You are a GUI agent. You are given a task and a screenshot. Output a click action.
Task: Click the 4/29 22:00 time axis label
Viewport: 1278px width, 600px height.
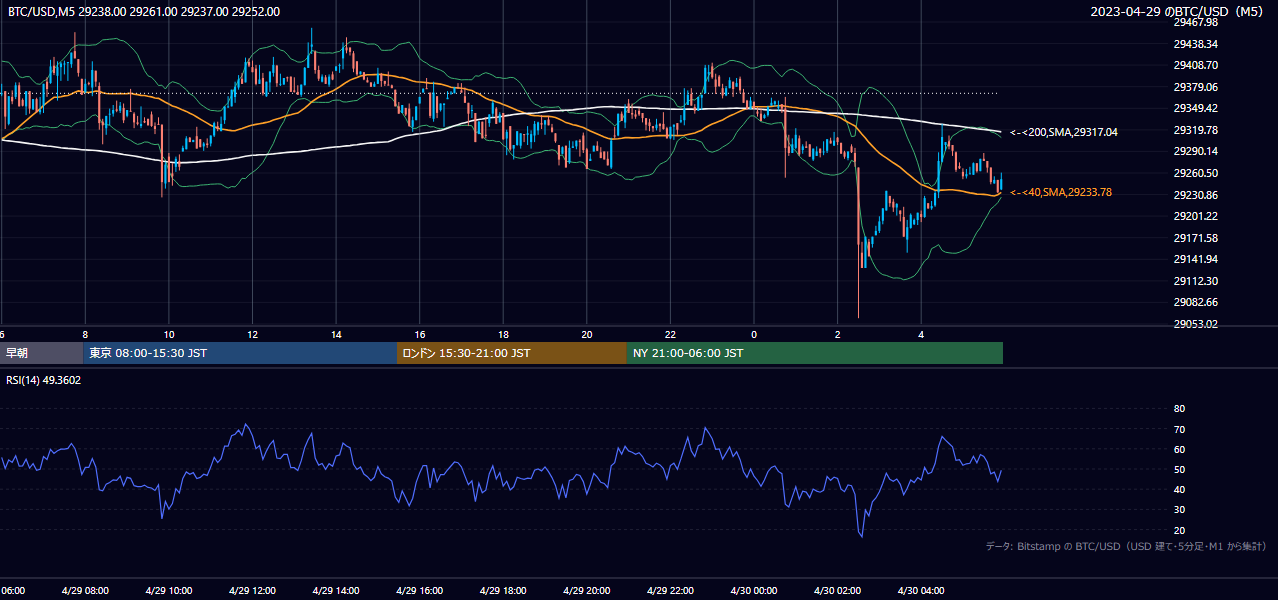(x=670, y=590)
